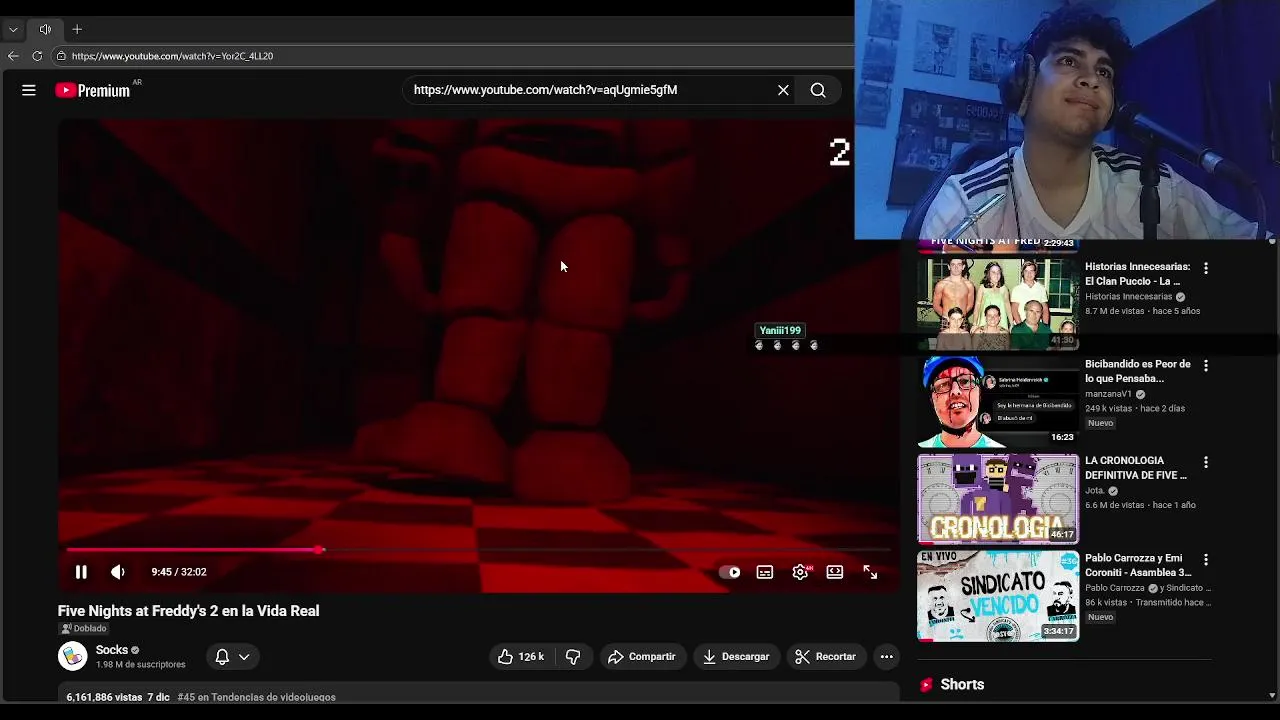1280x720 pixels.
Task: Click the page scrollbar down arrow
Action: [x=1272, y=695]
